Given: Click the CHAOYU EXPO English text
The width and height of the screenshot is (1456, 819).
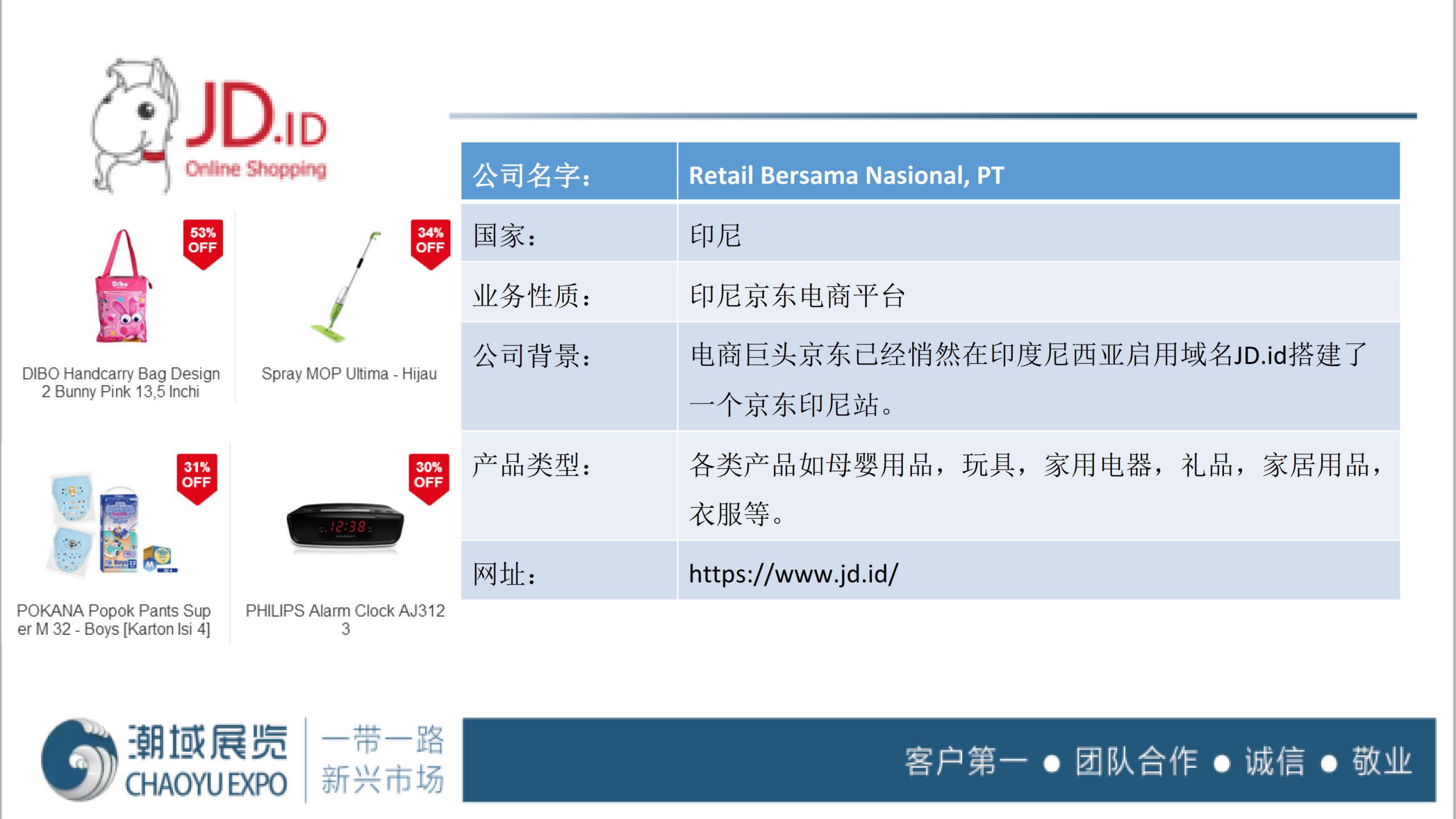Looking at the screenshot, I should (206, 785).
